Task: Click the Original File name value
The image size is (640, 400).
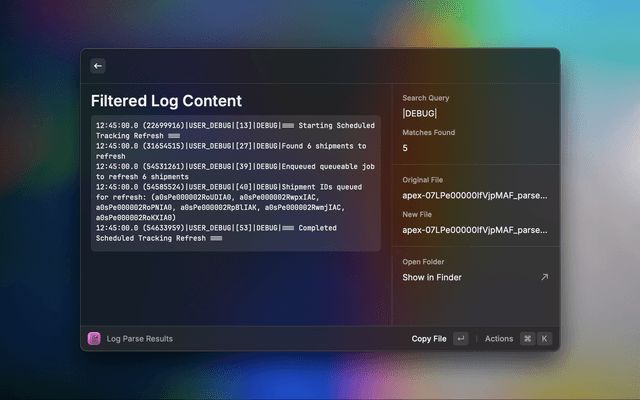Action: tap(475, 194)
